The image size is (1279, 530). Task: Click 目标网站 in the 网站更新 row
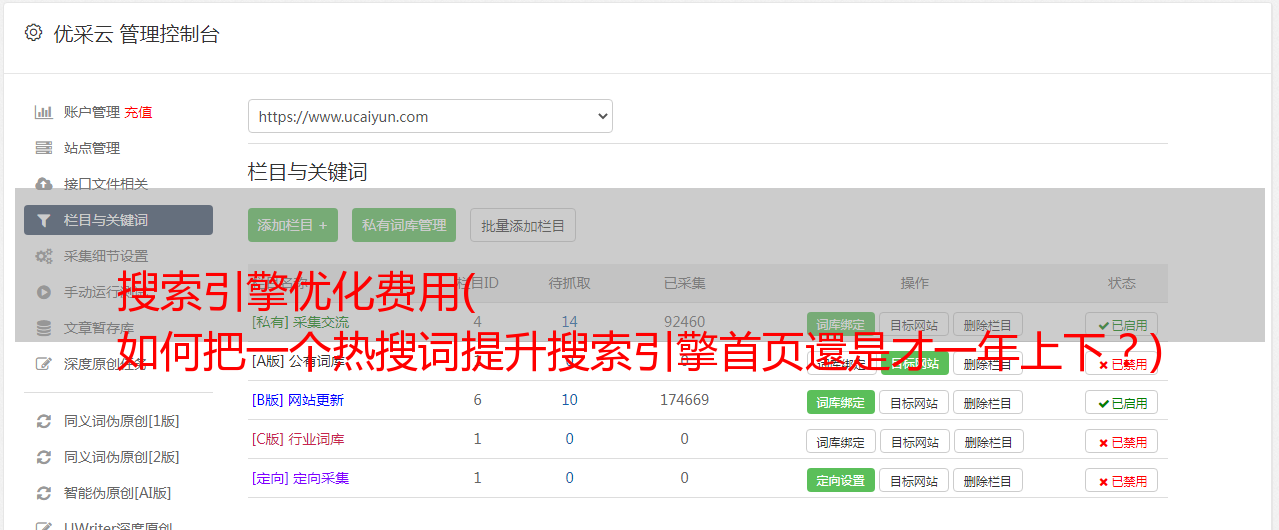[914, 402]
